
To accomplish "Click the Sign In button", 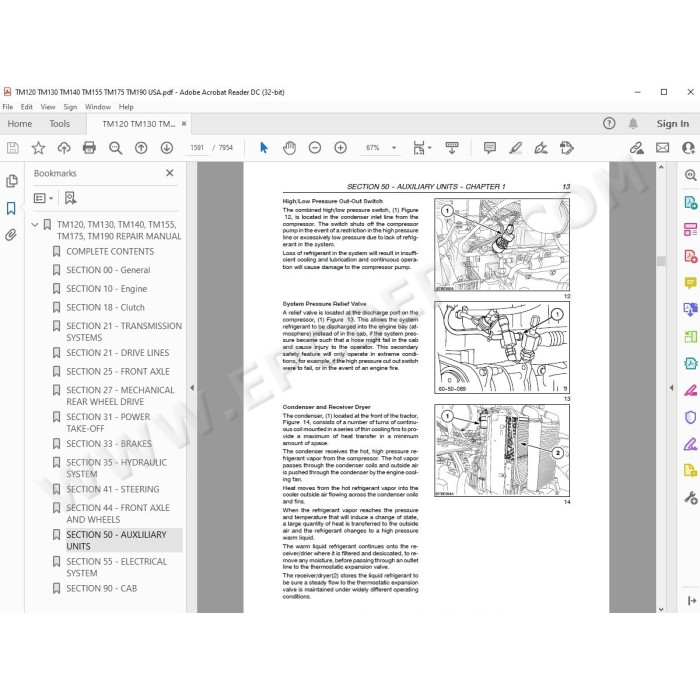I will point(672,124).
